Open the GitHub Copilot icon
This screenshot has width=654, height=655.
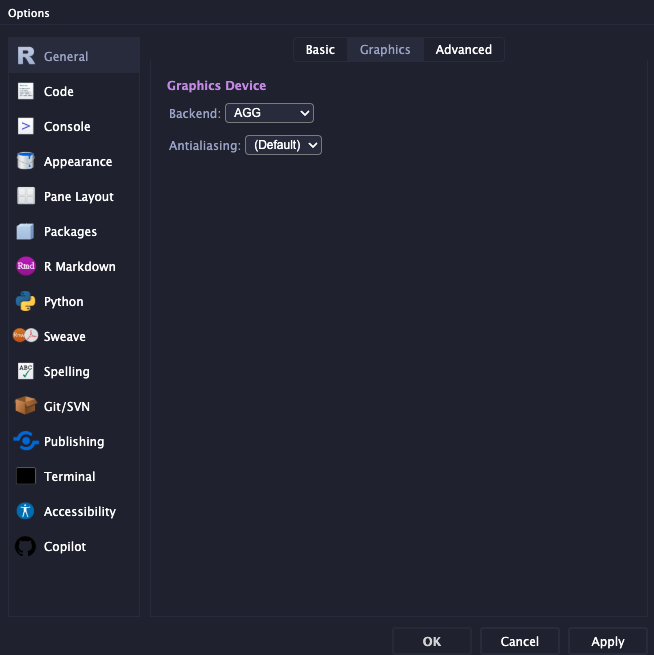pyautogui.click(x=26, y=547)
